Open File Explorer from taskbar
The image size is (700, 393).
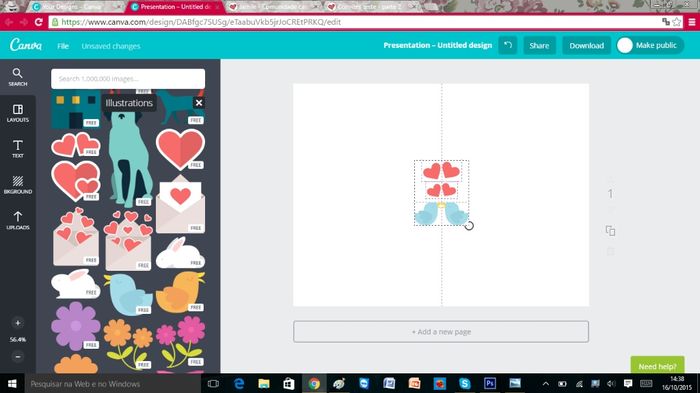click(x=264, y=384)
